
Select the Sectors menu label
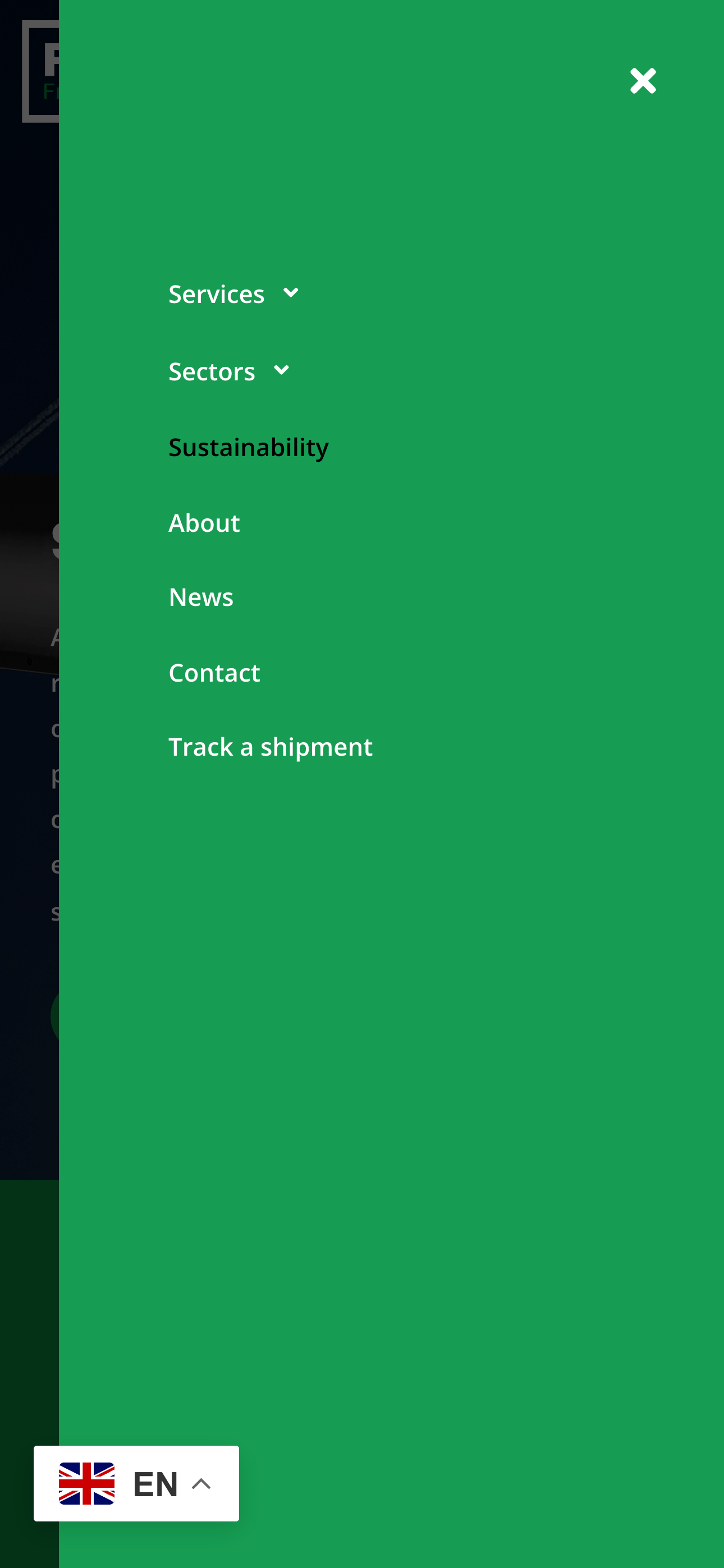pos(211,371)
